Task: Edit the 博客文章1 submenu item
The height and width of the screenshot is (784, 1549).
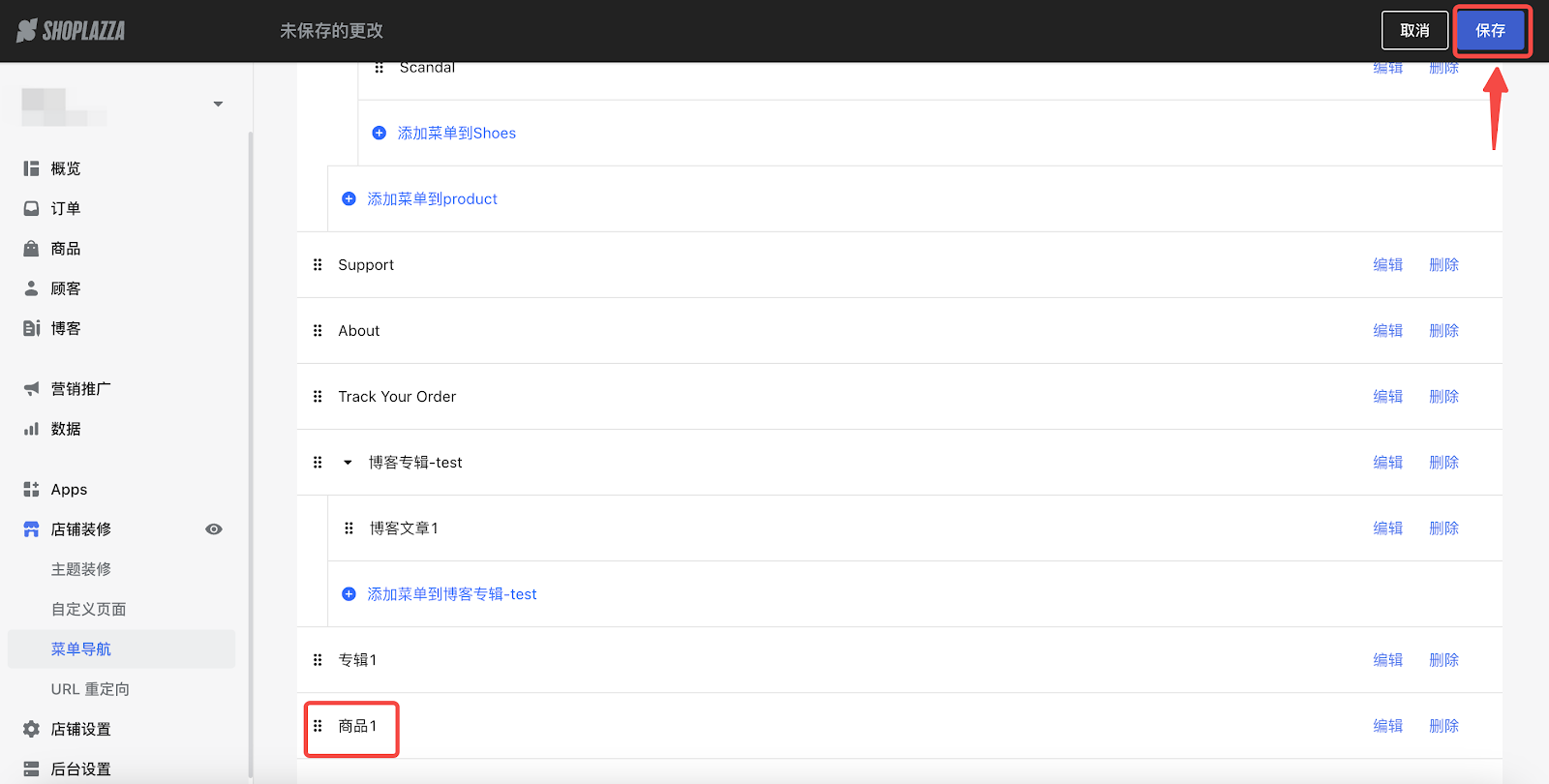Action: coord(1387,528)
